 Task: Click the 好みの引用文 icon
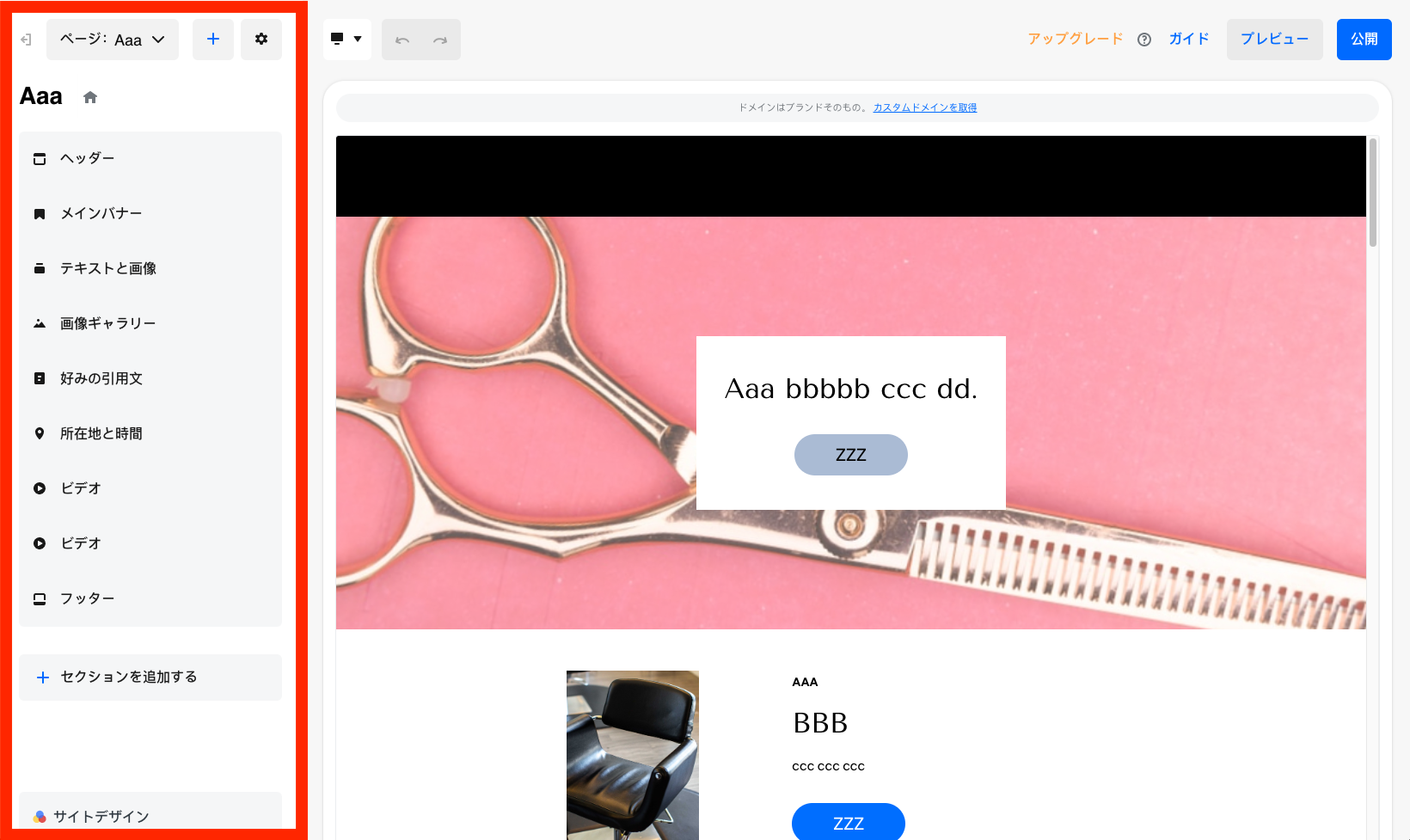(x=40, y=379)
